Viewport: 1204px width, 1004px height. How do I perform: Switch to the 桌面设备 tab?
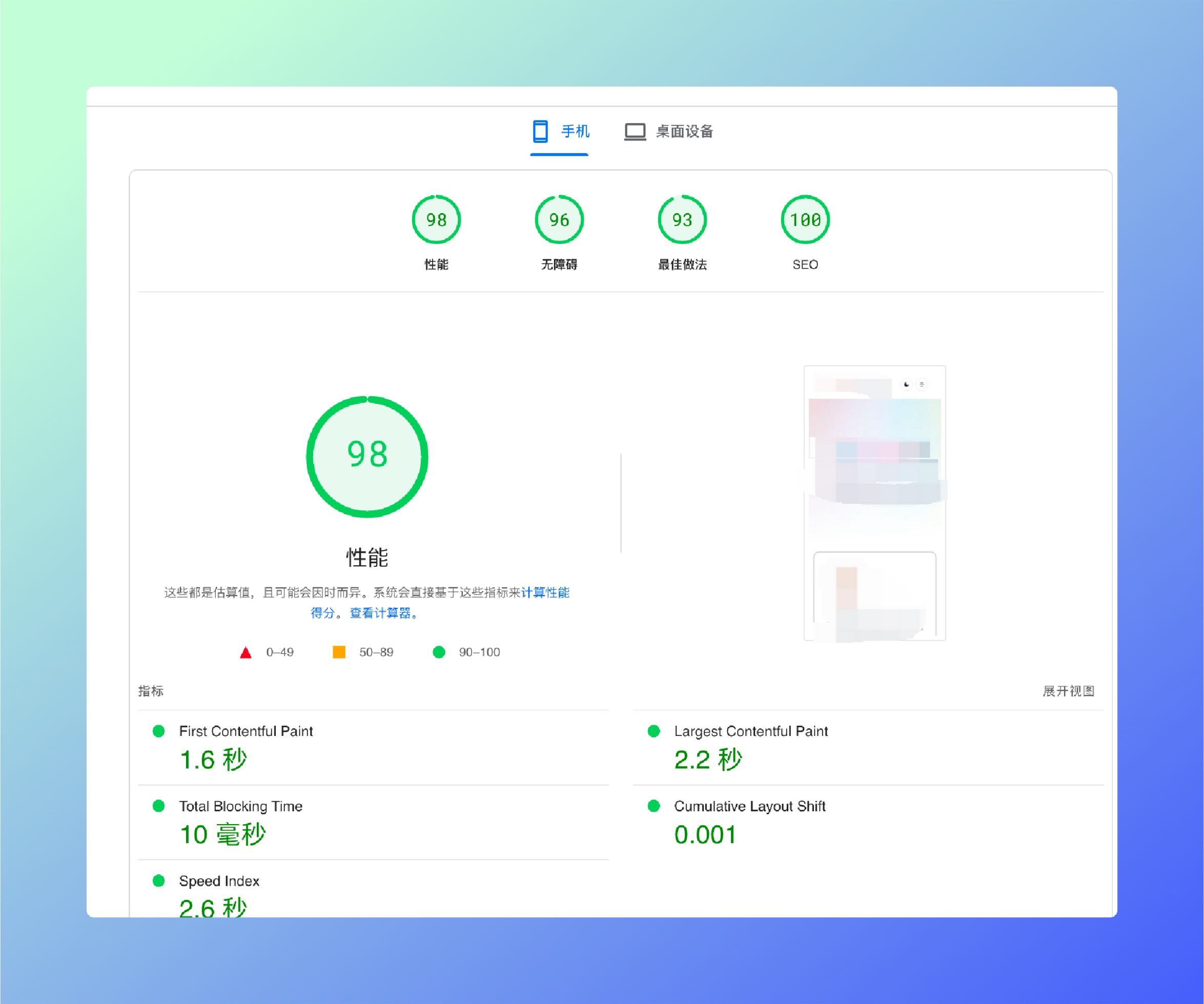(x=684, y=131)
